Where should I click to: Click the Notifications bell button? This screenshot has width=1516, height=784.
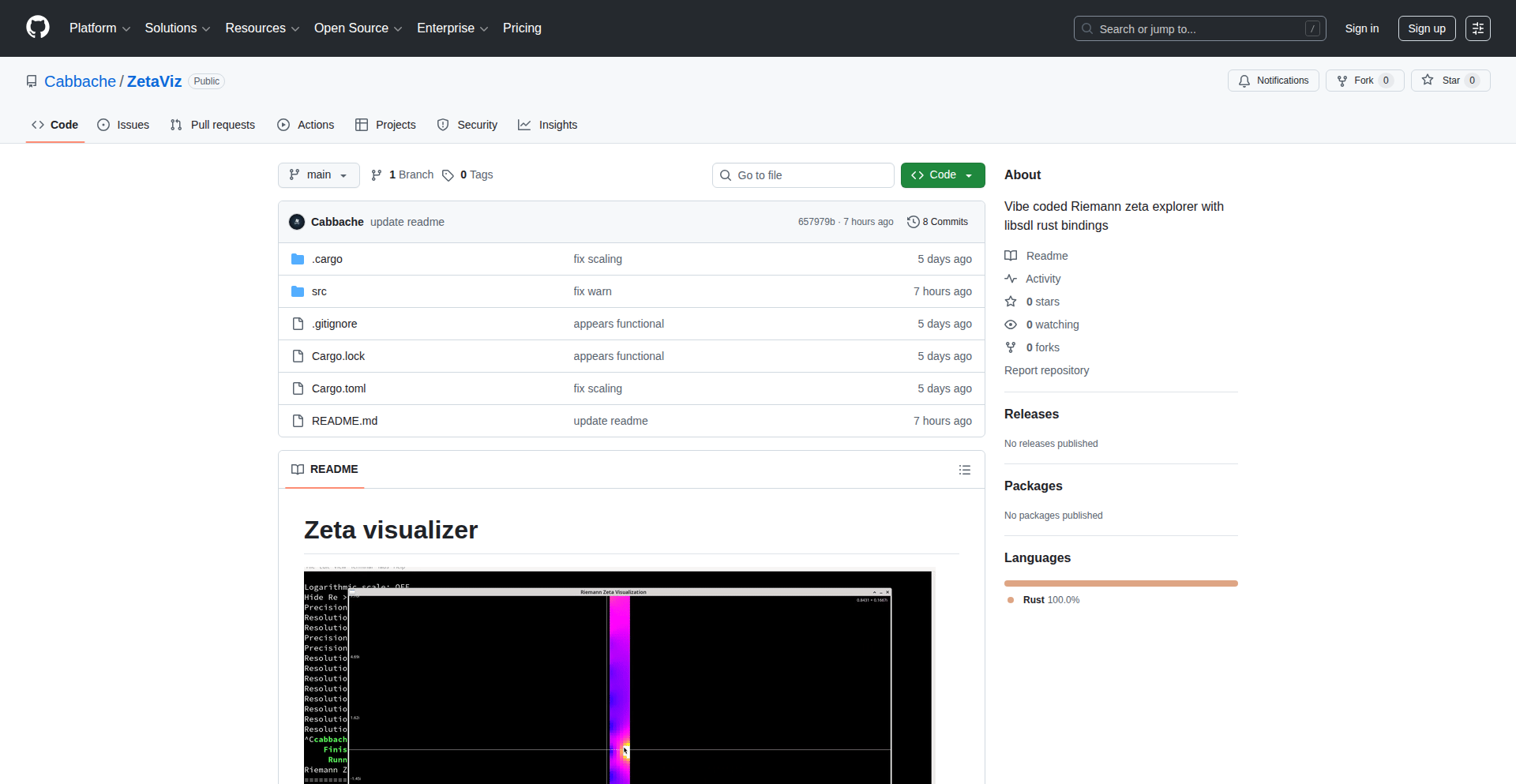pos(1273,81)
